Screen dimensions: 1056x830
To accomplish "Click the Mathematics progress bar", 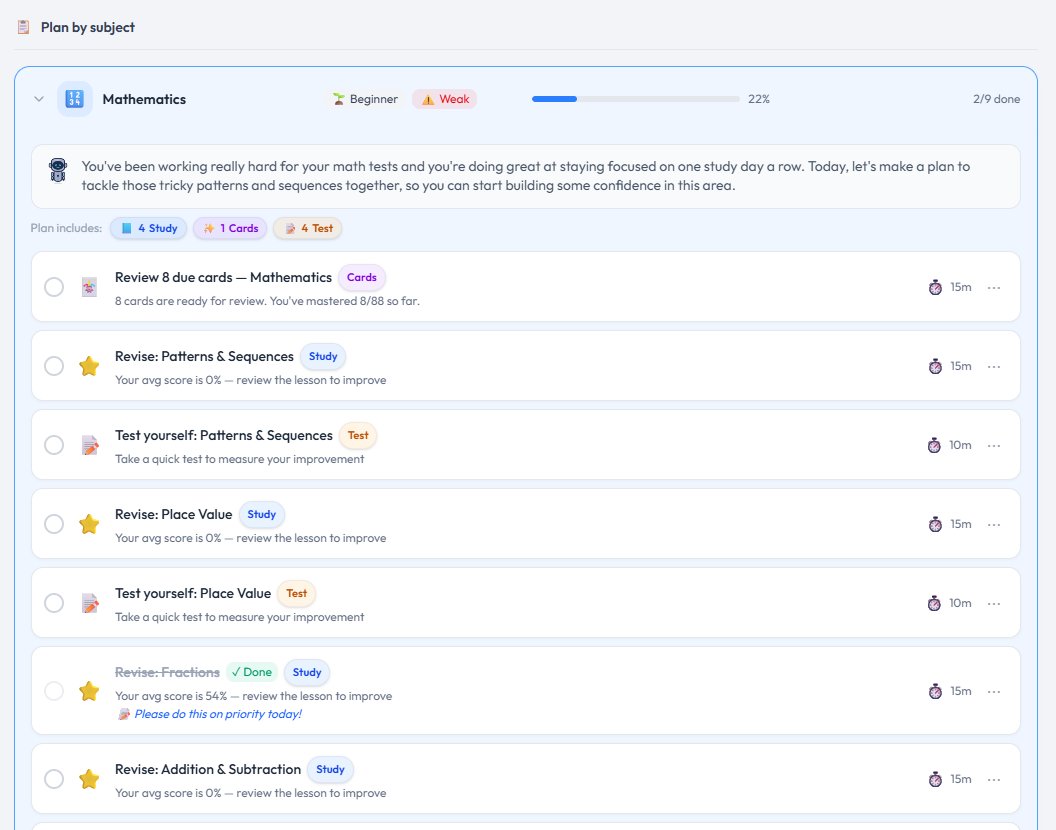I will pos(636,99).
